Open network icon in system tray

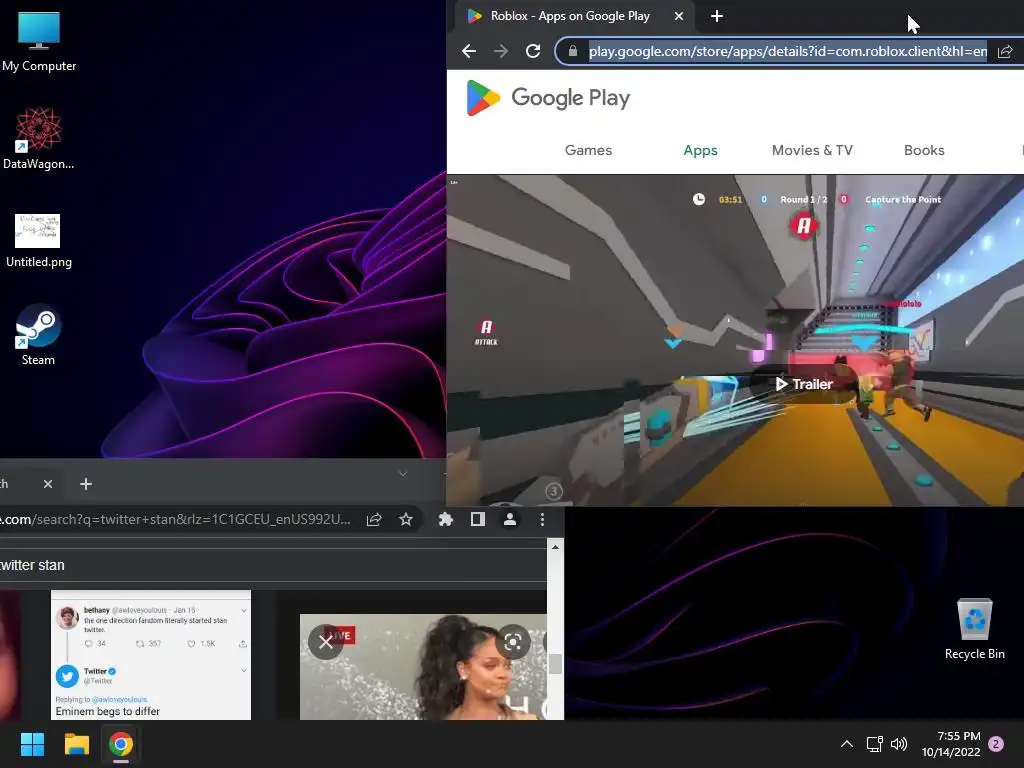874,744
